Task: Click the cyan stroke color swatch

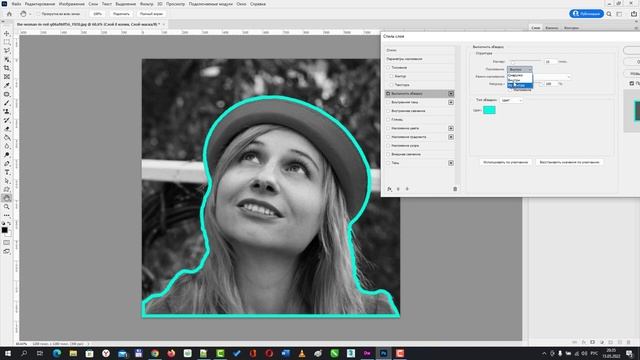Action: (x=489, y=110)
